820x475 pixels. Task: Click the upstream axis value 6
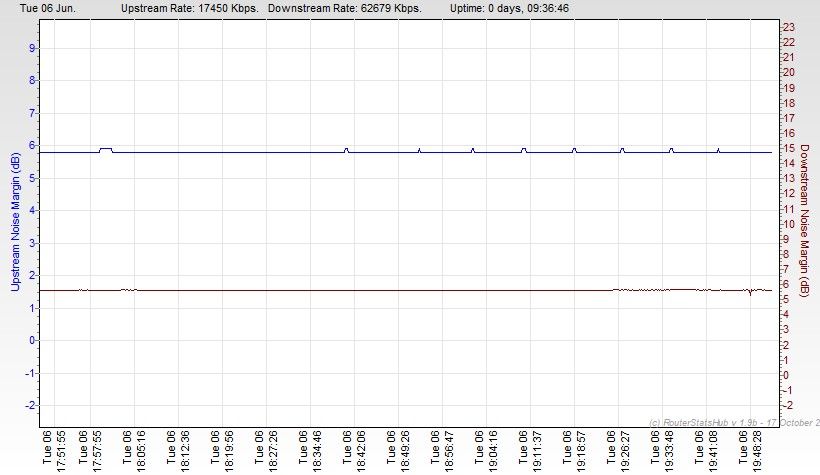pos(32,145)
